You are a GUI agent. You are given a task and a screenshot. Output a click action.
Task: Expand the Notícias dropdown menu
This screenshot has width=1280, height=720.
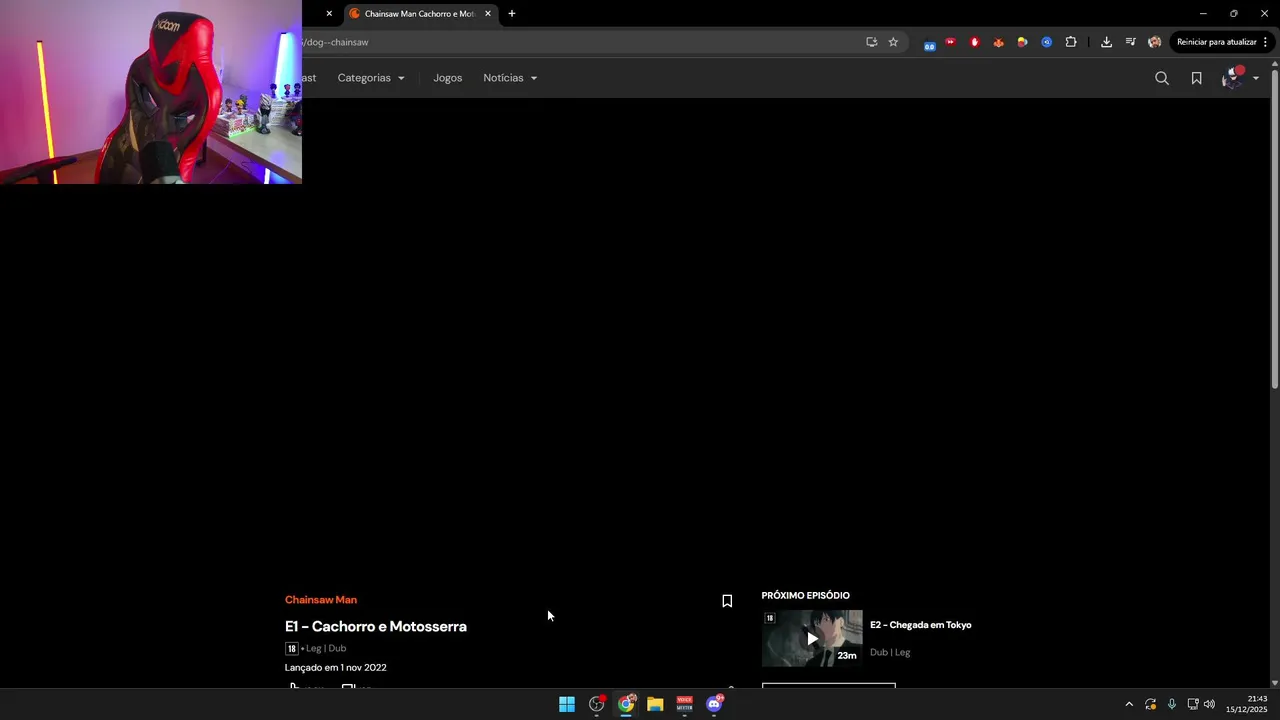coord(510,78)
